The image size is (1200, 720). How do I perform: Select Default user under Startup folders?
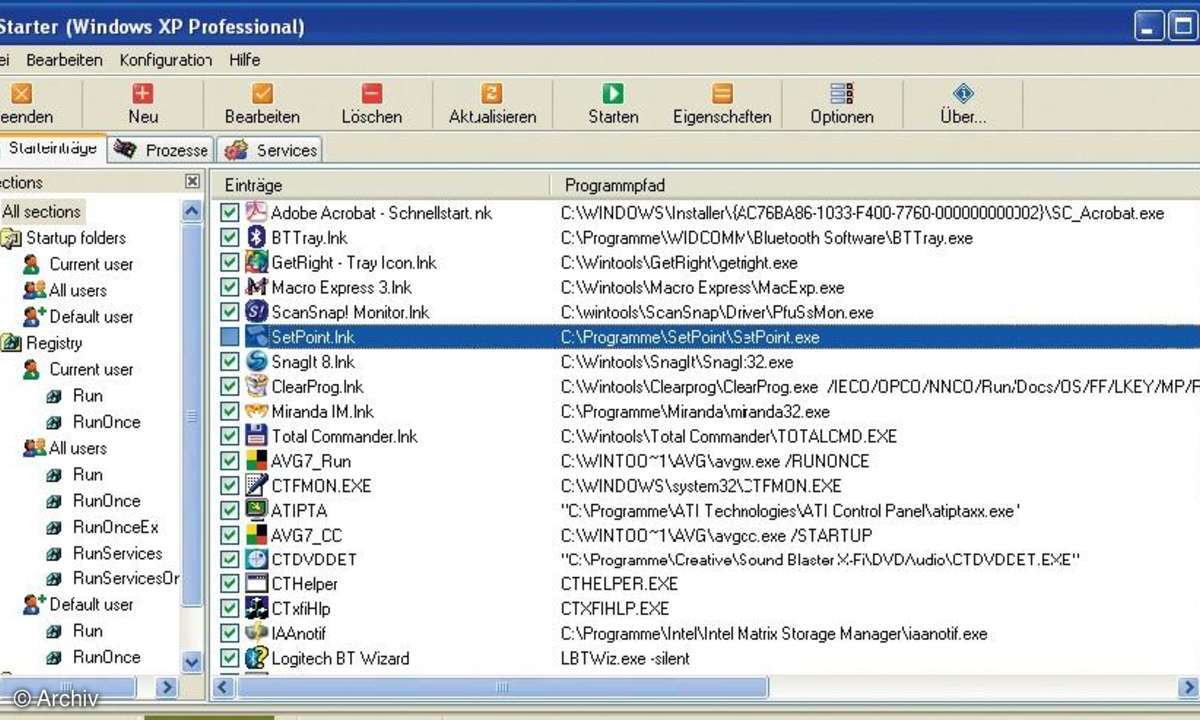tap(91, 317)
